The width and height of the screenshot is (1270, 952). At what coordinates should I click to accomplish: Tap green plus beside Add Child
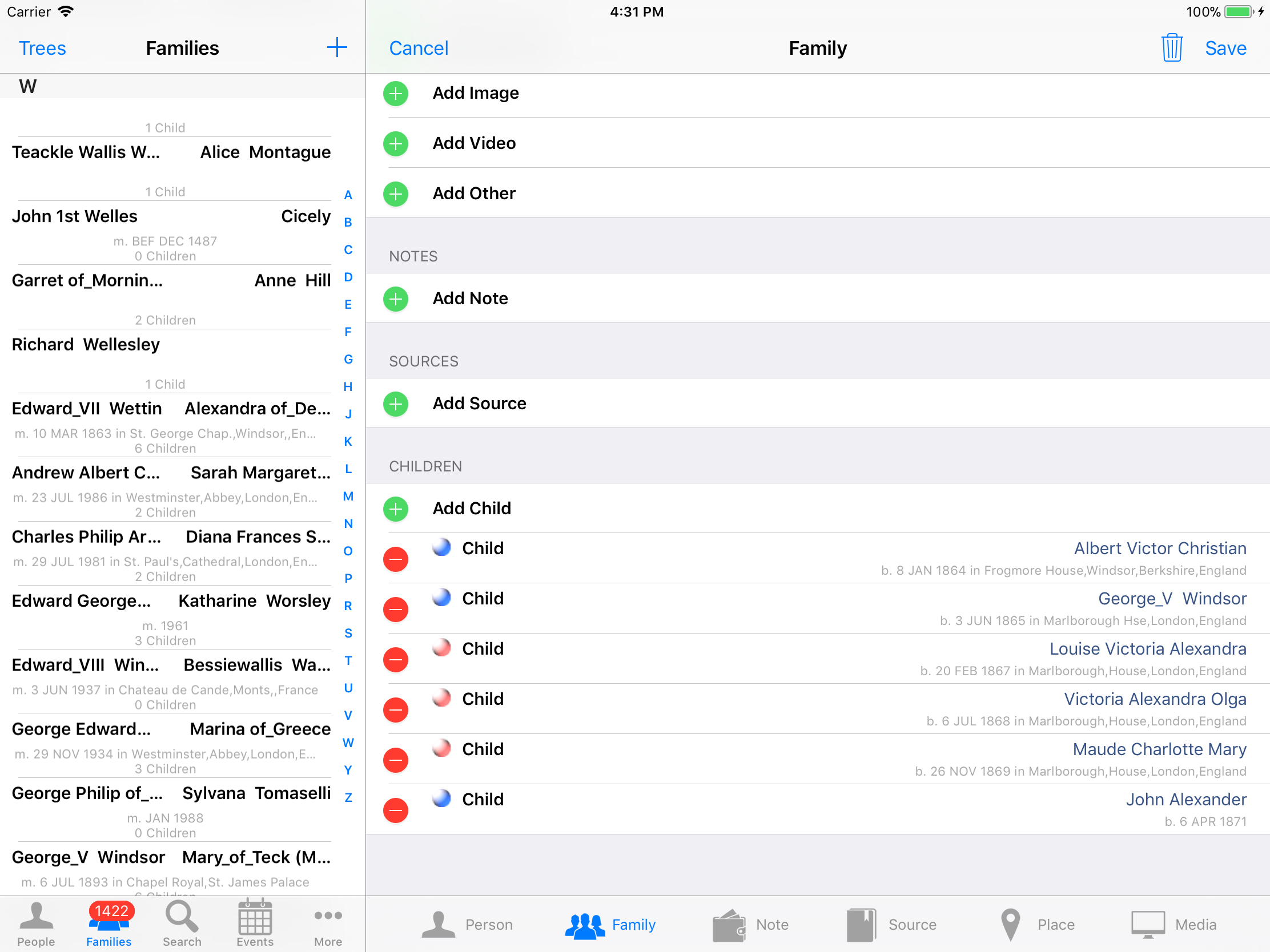(396, 509)
